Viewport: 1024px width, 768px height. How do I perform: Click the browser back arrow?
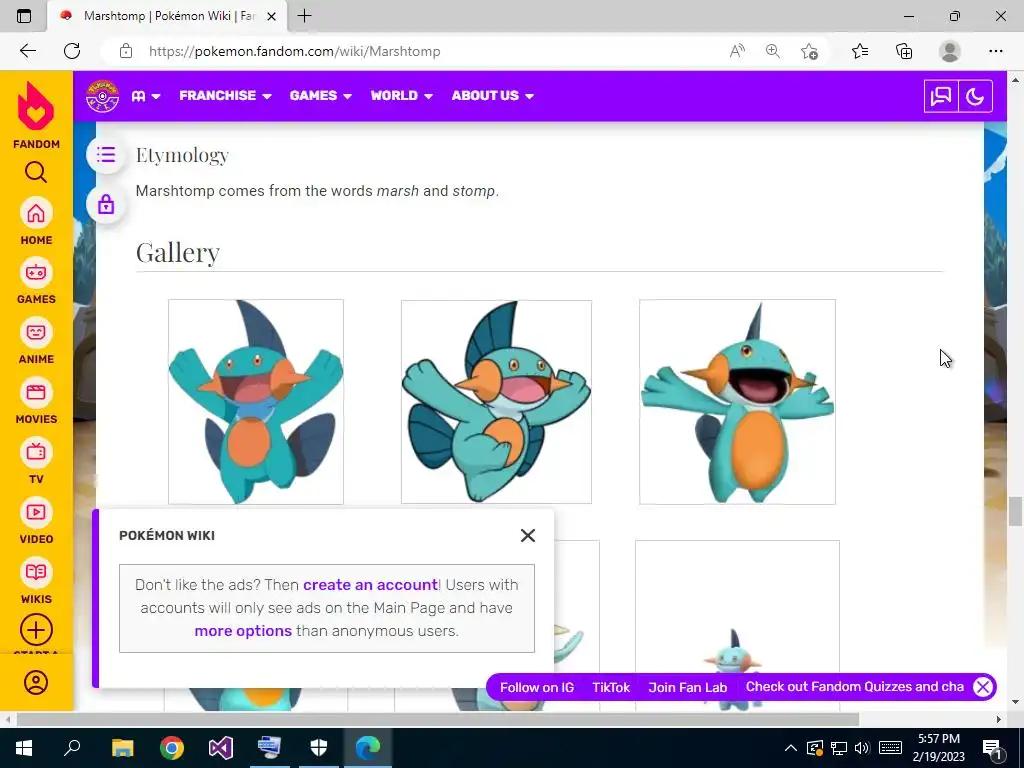tap(27, 51)
